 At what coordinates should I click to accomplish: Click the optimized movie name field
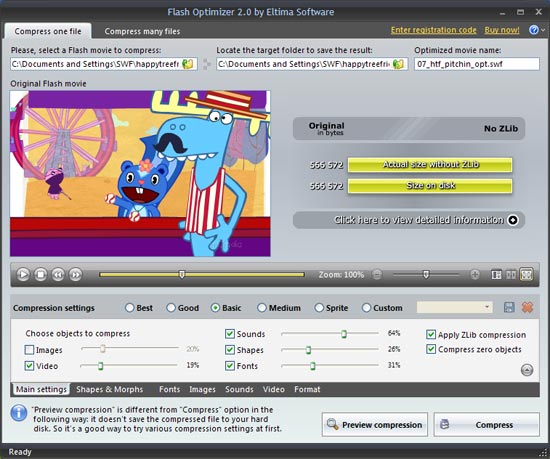point(477,64)
